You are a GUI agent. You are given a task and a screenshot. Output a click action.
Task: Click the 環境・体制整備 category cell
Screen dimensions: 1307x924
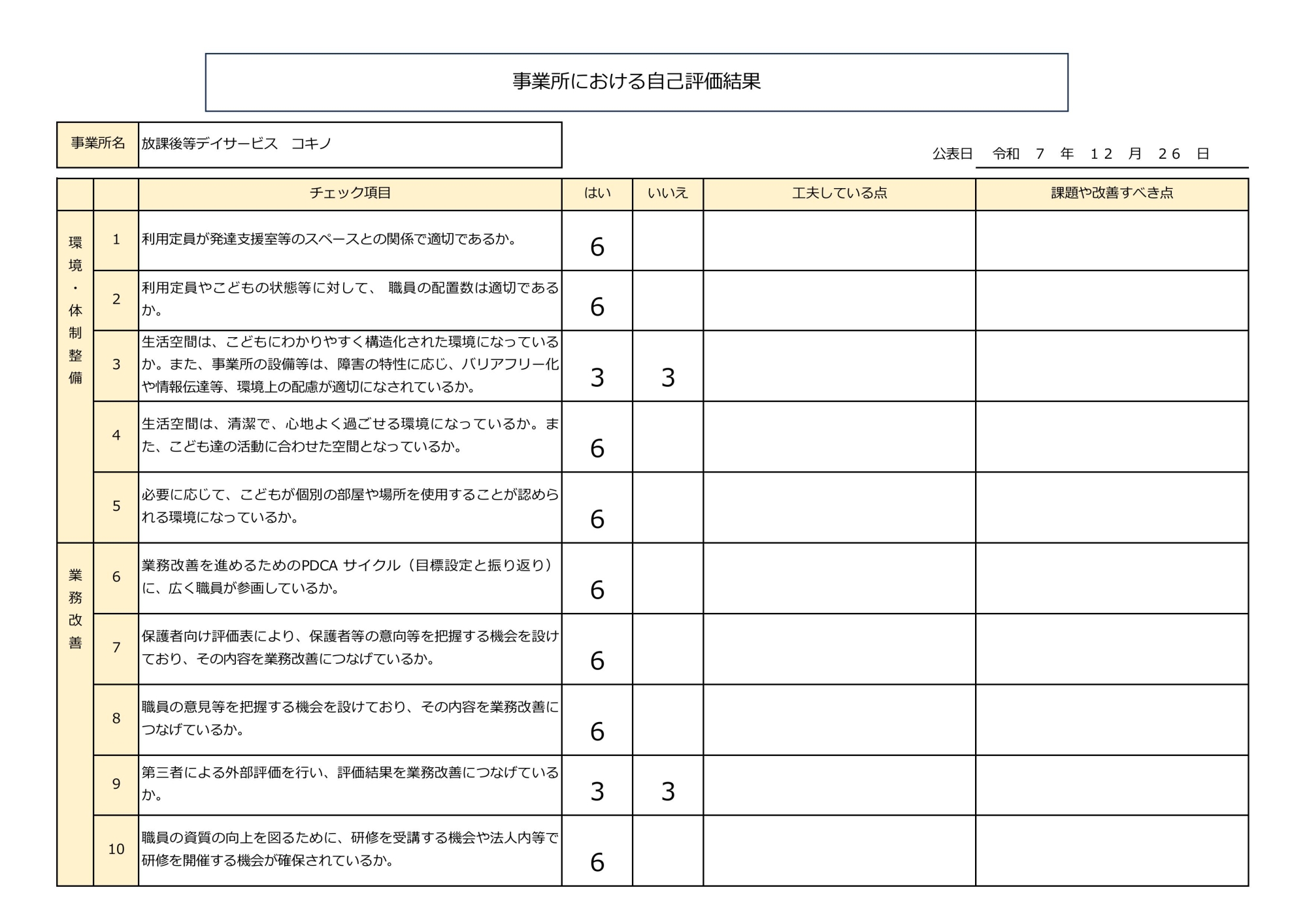(x=75, y=310)
